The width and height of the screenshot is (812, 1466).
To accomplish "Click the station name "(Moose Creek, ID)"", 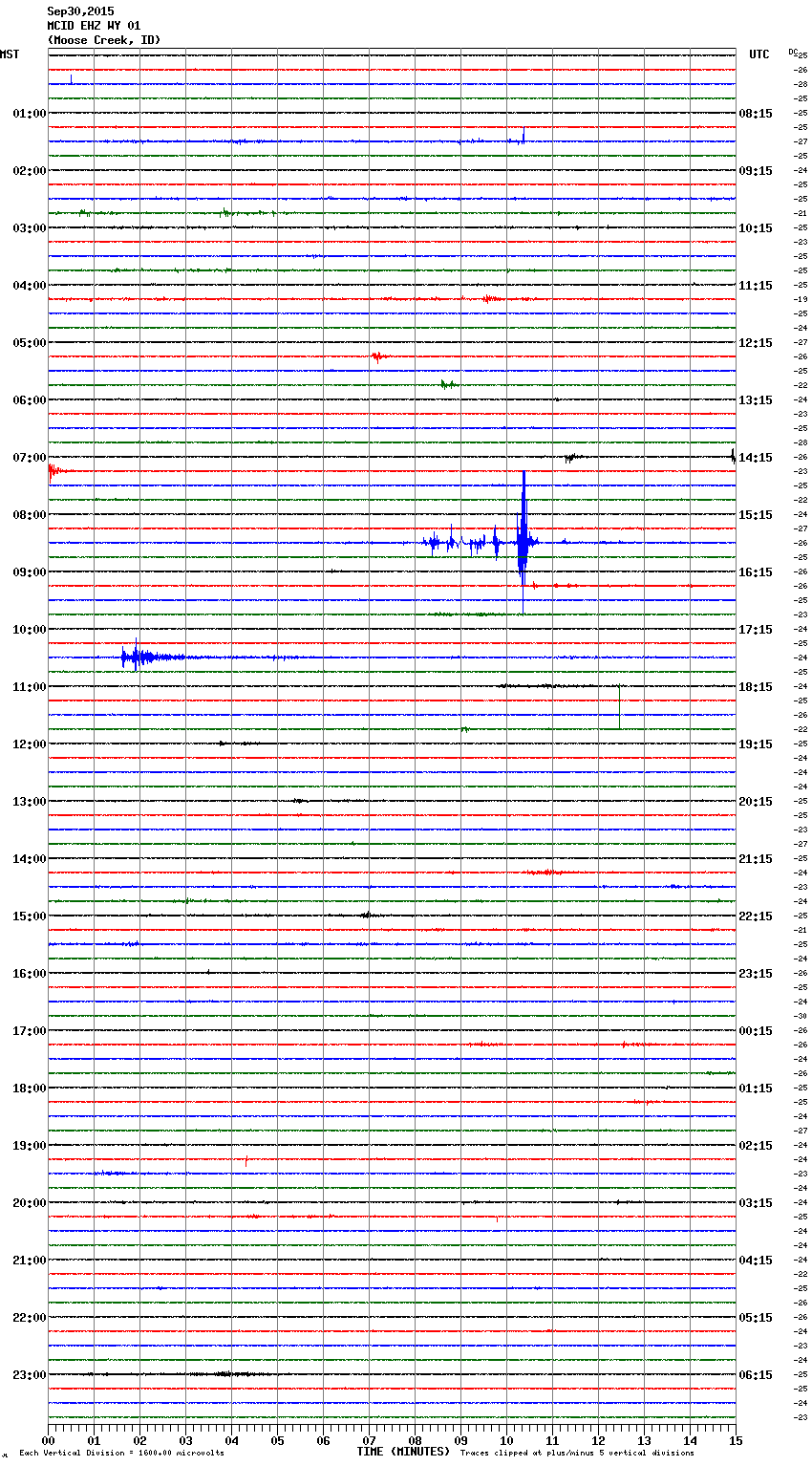I will tap(104, 40).
